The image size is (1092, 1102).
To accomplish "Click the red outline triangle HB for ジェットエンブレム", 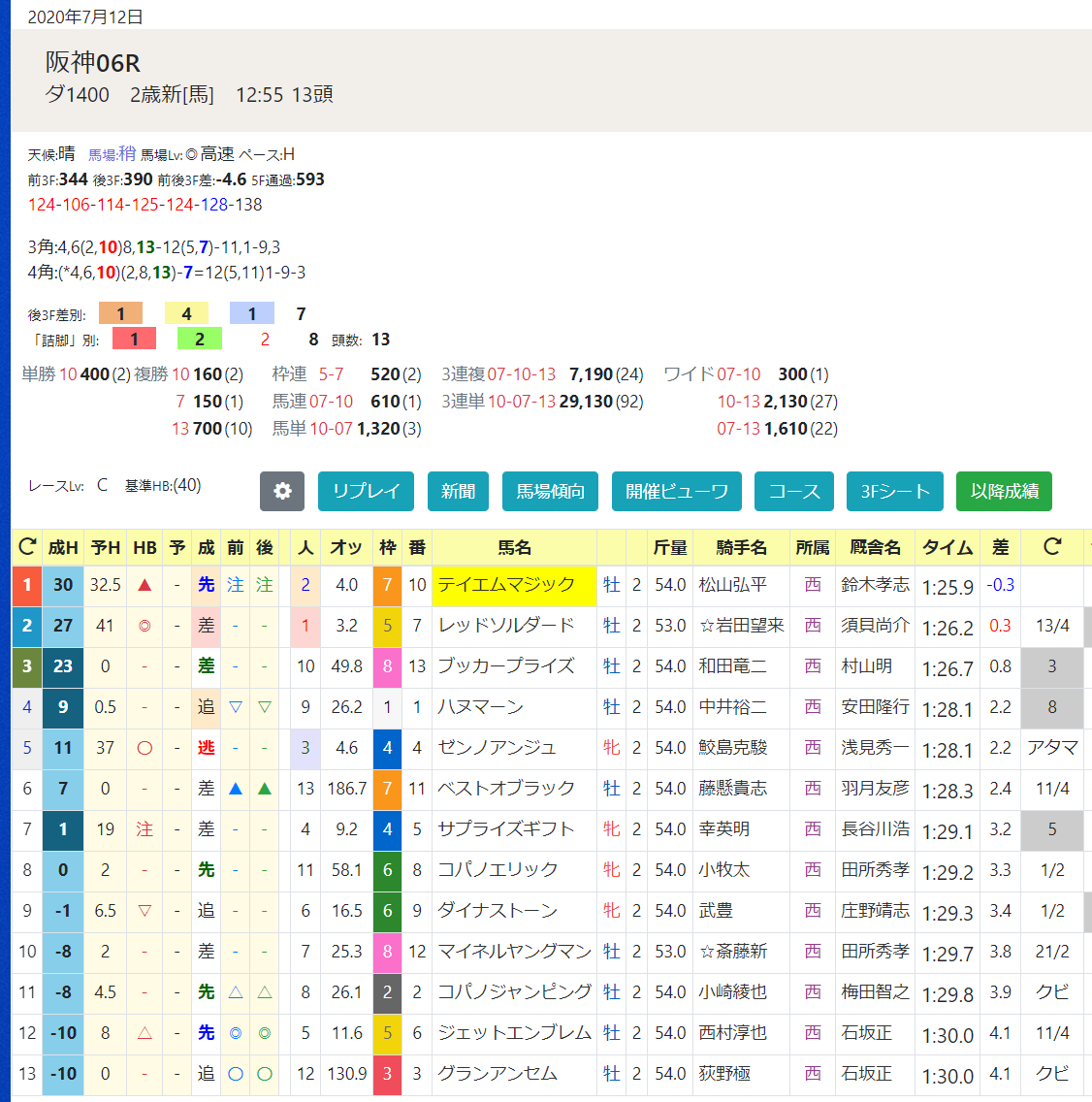I will (x=145, y=1033).
